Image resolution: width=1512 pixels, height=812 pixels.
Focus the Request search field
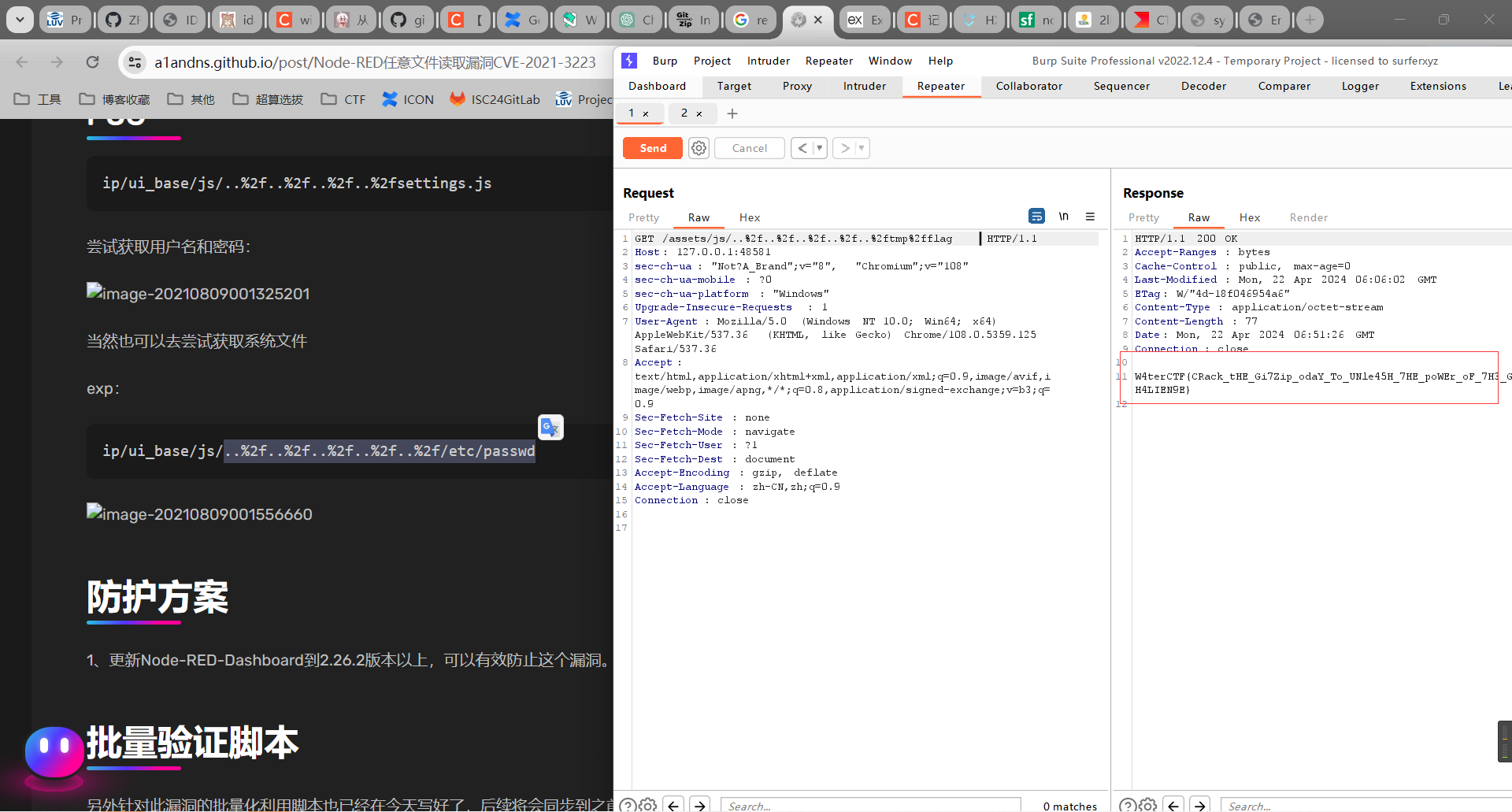coord(870,805)
